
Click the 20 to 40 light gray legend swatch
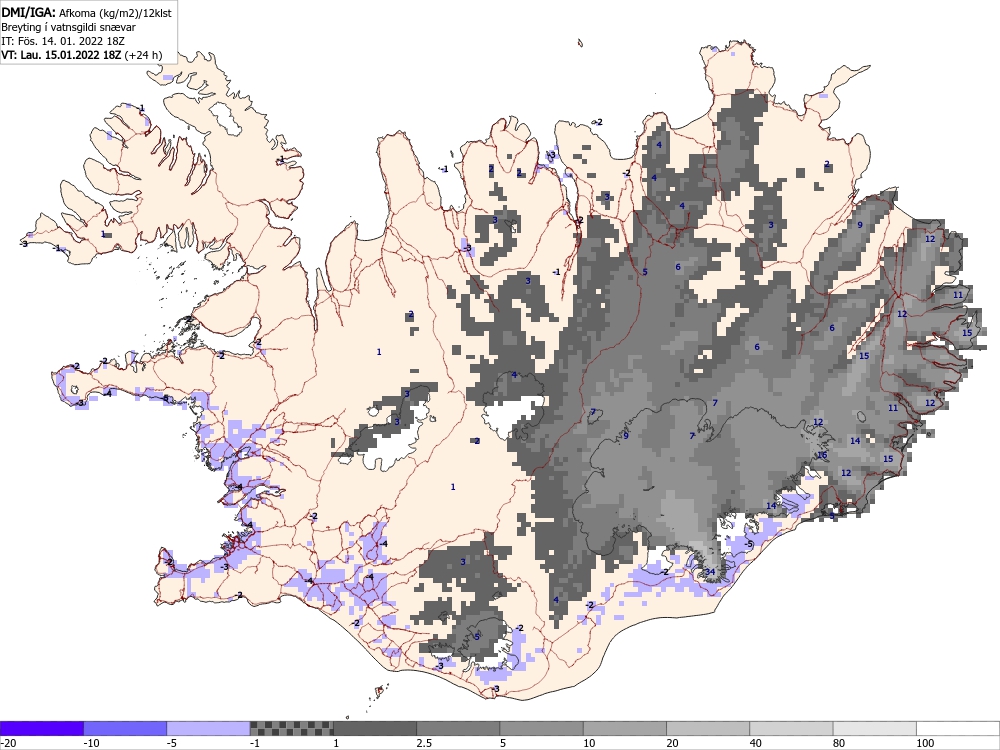tap(708, 728)
